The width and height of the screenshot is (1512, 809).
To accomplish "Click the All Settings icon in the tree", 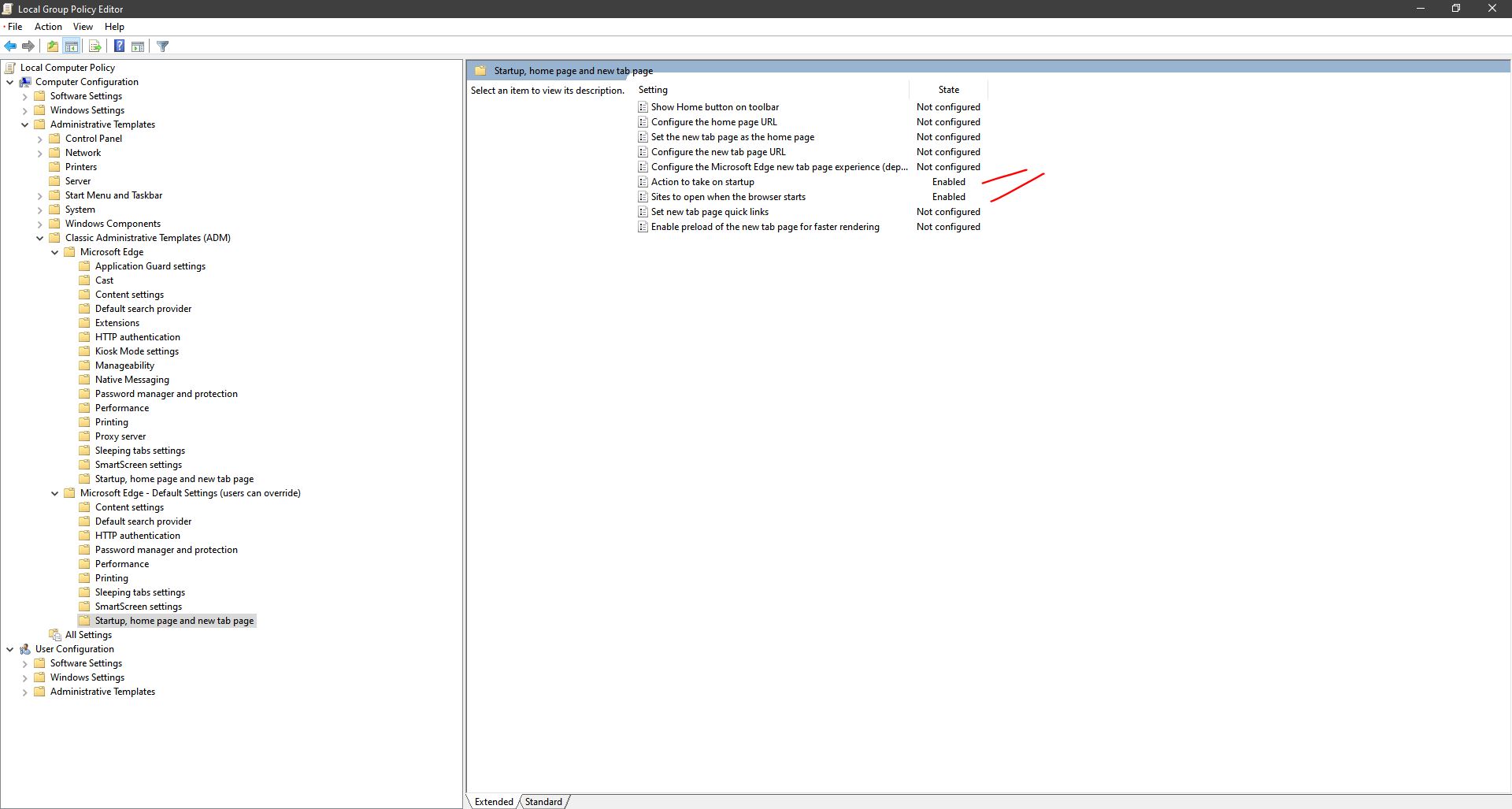I will coord(55,635).
